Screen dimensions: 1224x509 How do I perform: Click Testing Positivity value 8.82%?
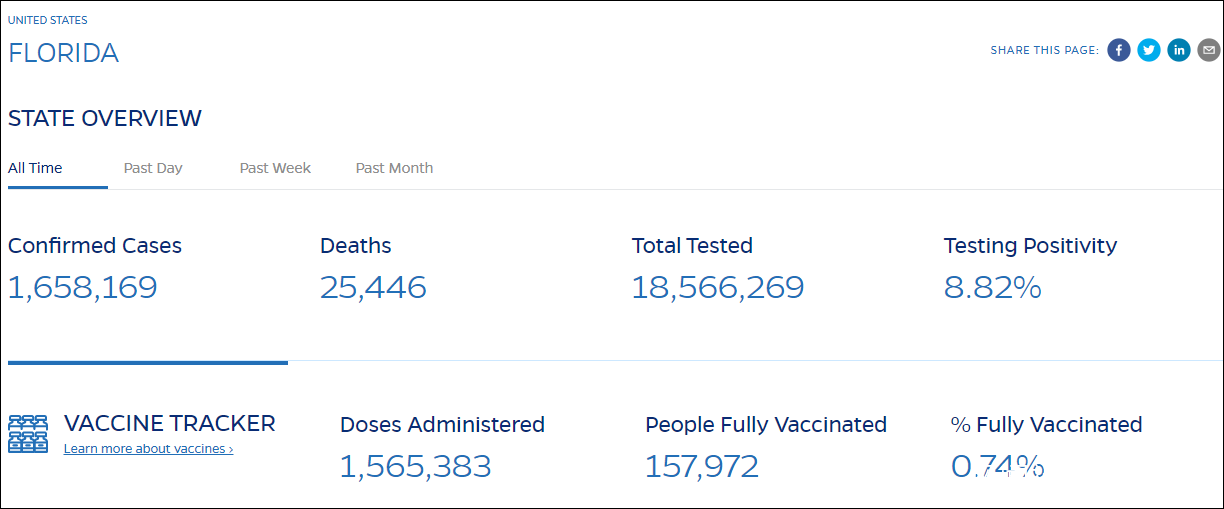992,288
